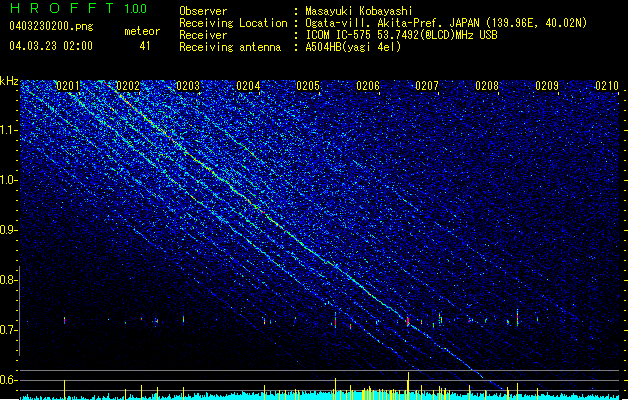Viewport: 629px width, 400px height.
Task: Click the tallest yellow spike in bottom power graph
Action: pos(408,386)
